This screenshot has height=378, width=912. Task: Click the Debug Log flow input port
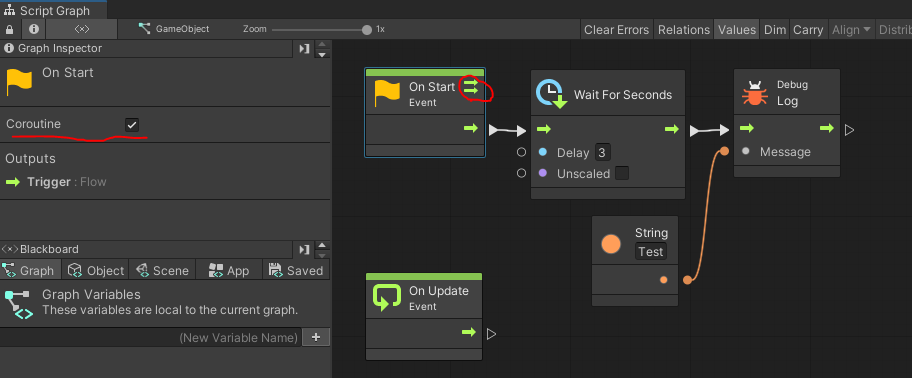click(x=747, y=128)
